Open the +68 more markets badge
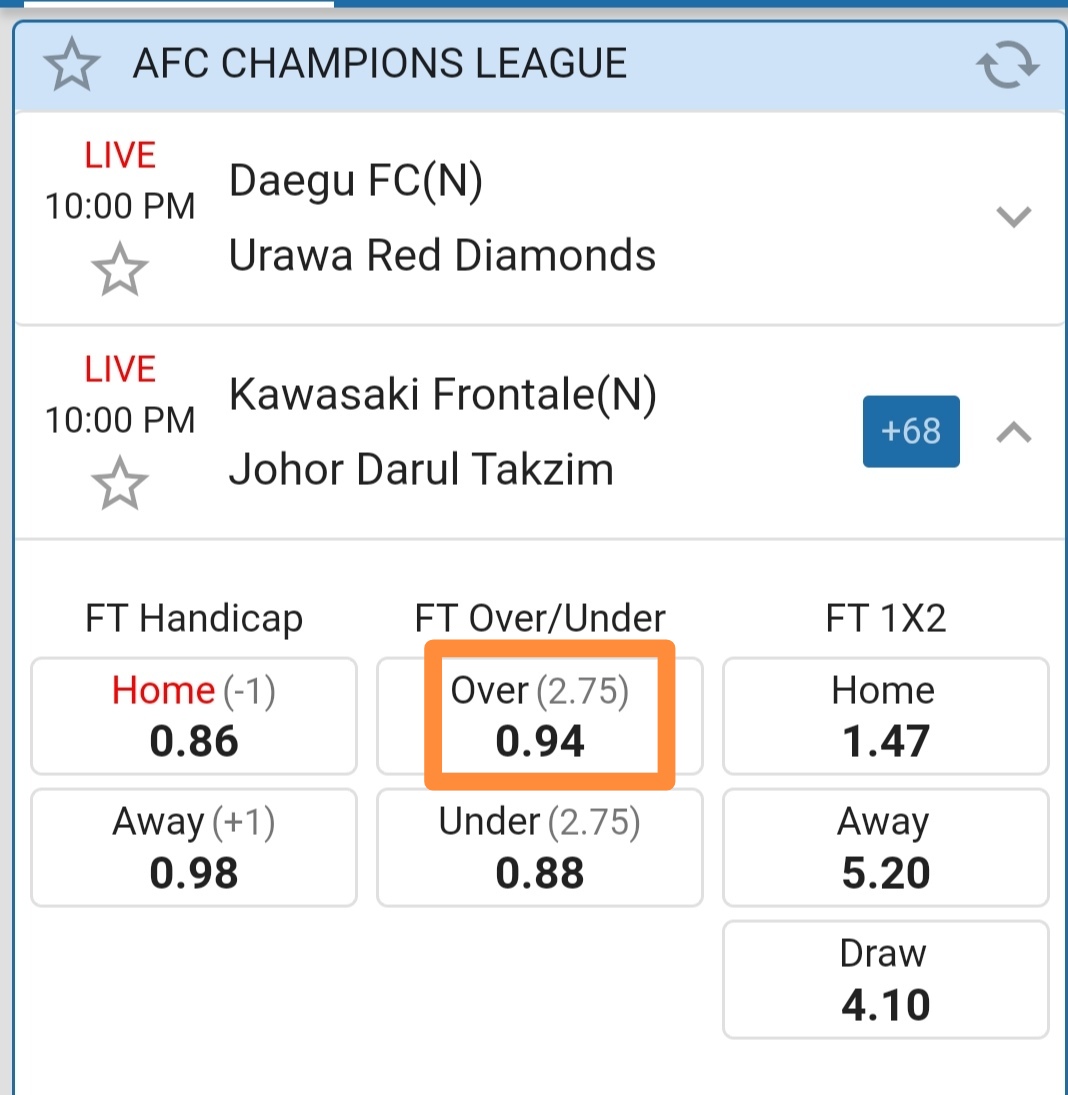This screenshot has width=1068, height=1095. click(x=911, y=431)
